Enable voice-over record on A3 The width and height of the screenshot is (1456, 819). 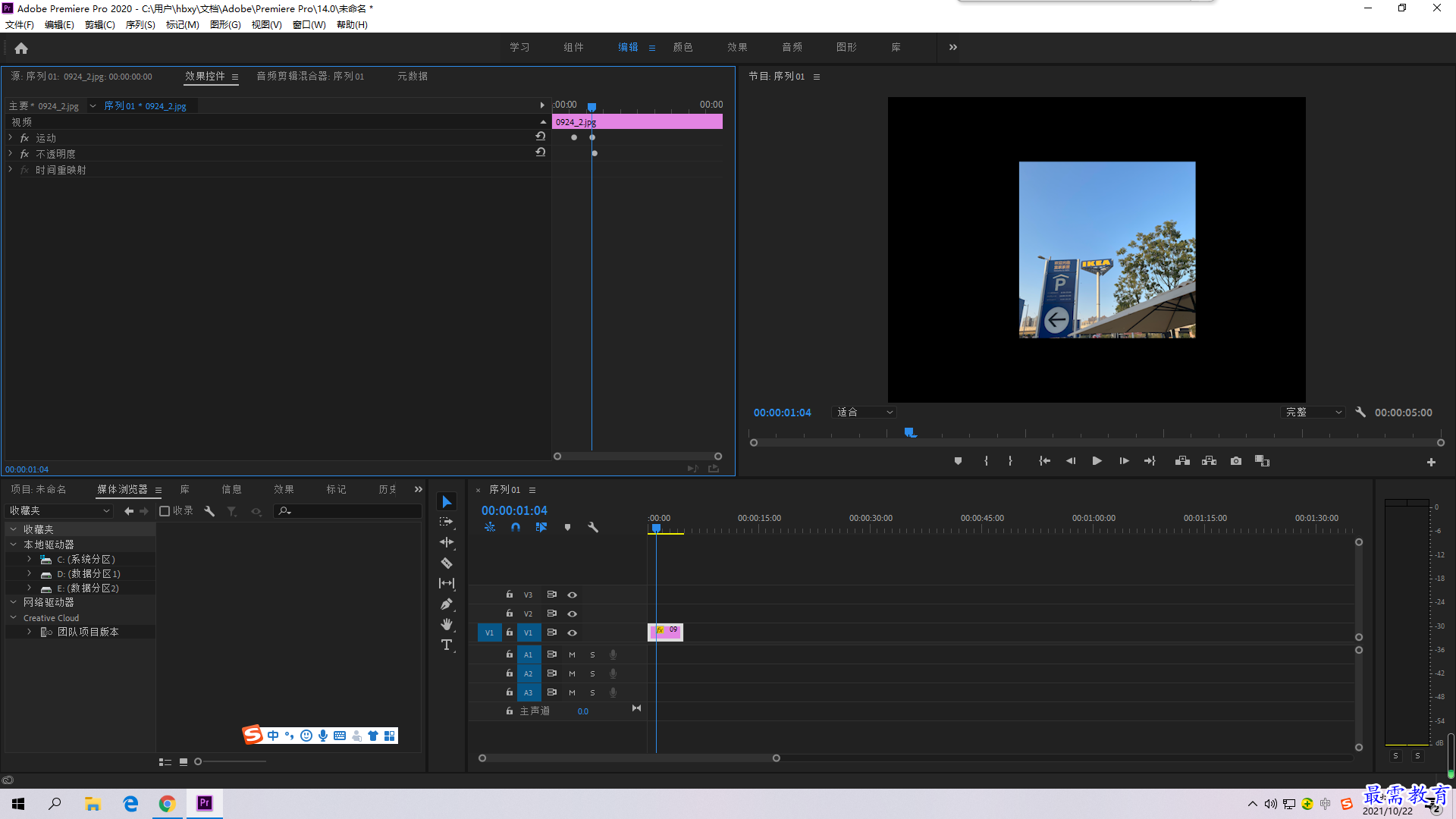click(x=613, y=692)
